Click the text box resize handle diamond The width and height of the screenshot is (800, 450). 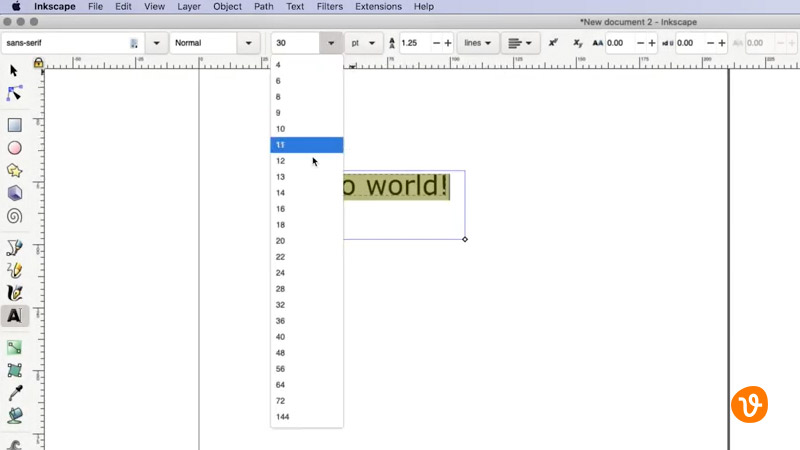(465, 239)
